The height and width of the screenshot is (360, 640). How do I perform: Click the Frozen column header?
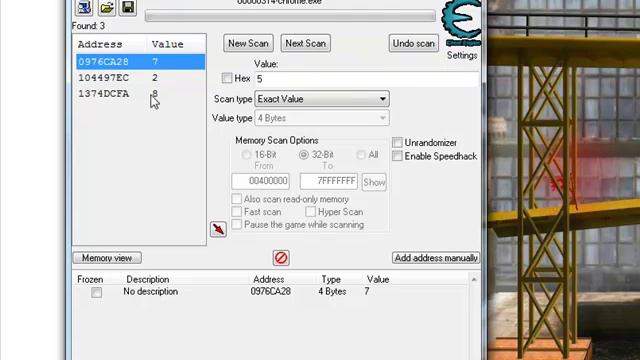pyautogui.click(x=90, y=280)
